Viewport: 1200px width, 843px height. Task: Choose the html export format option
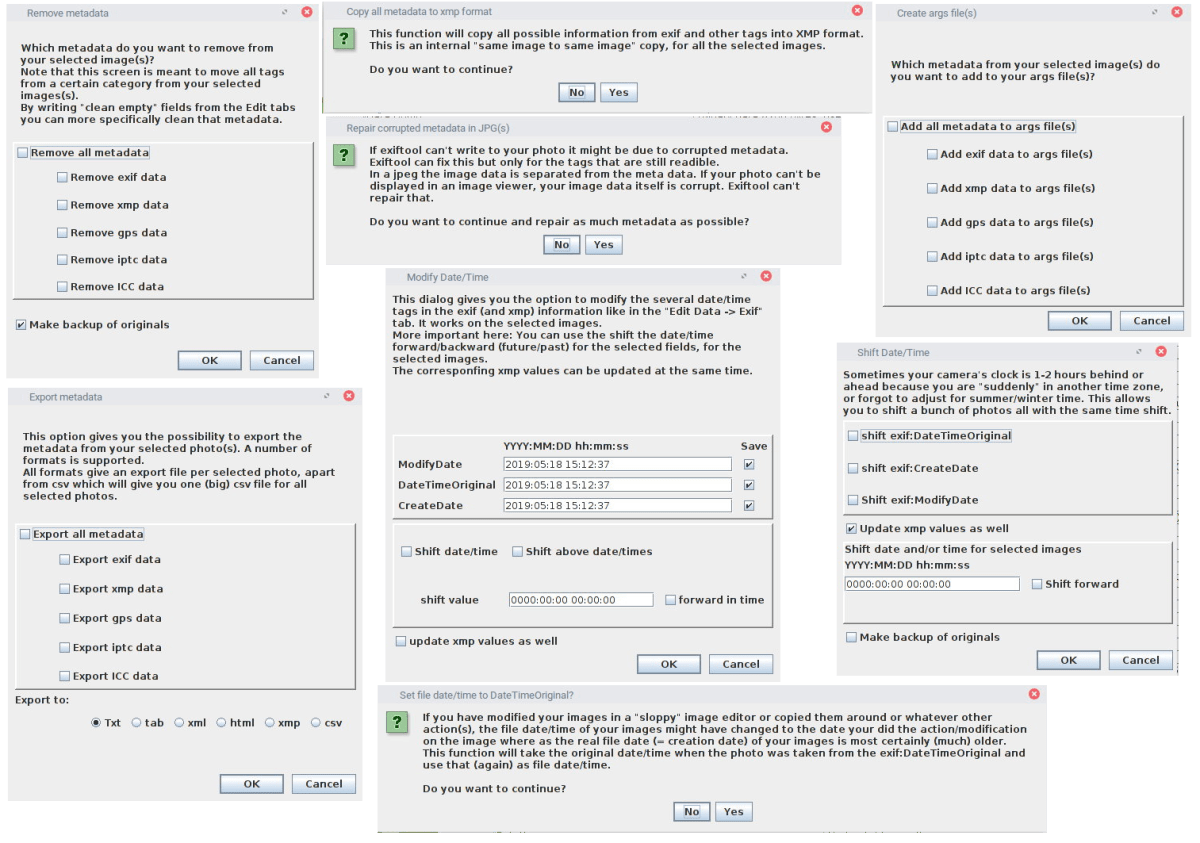click(222, 723)
